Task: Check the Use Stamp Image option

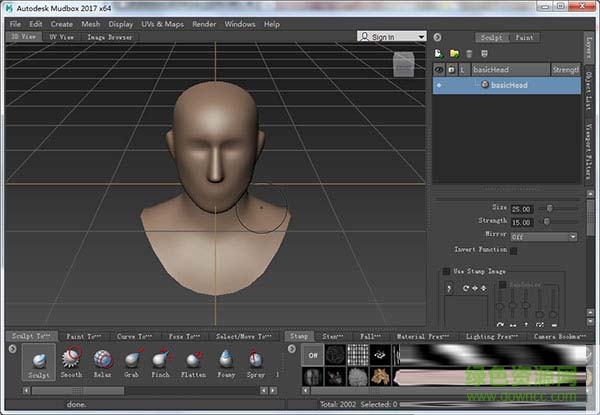Action: [x=446, y=271]
